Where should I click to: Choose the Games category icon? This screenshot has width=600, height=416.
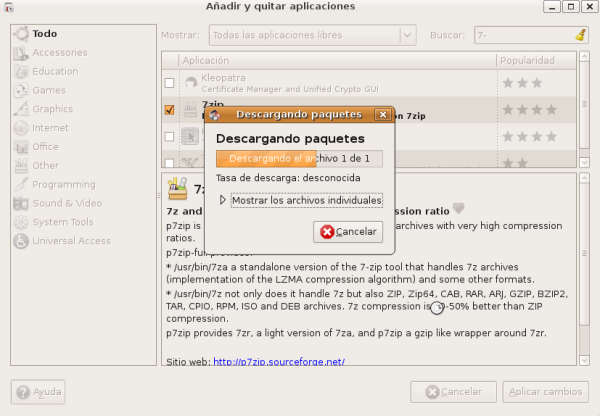[x=20, y=90]
